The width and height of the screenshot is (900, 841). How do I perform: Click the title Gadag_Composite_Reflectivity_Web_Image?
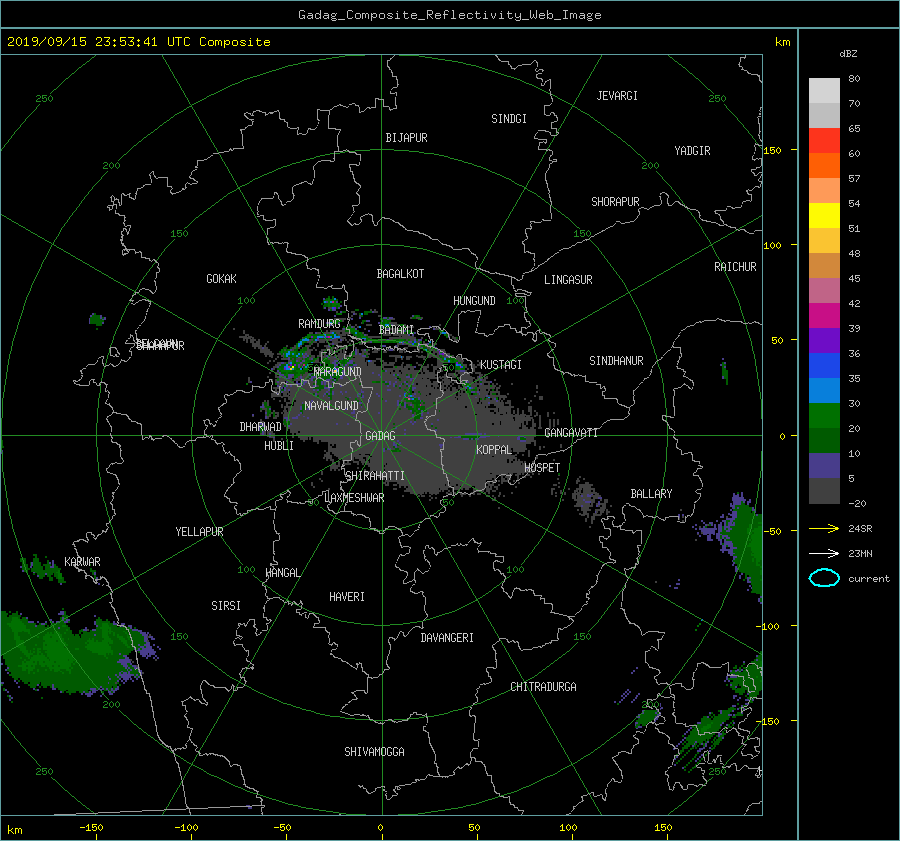449,15
